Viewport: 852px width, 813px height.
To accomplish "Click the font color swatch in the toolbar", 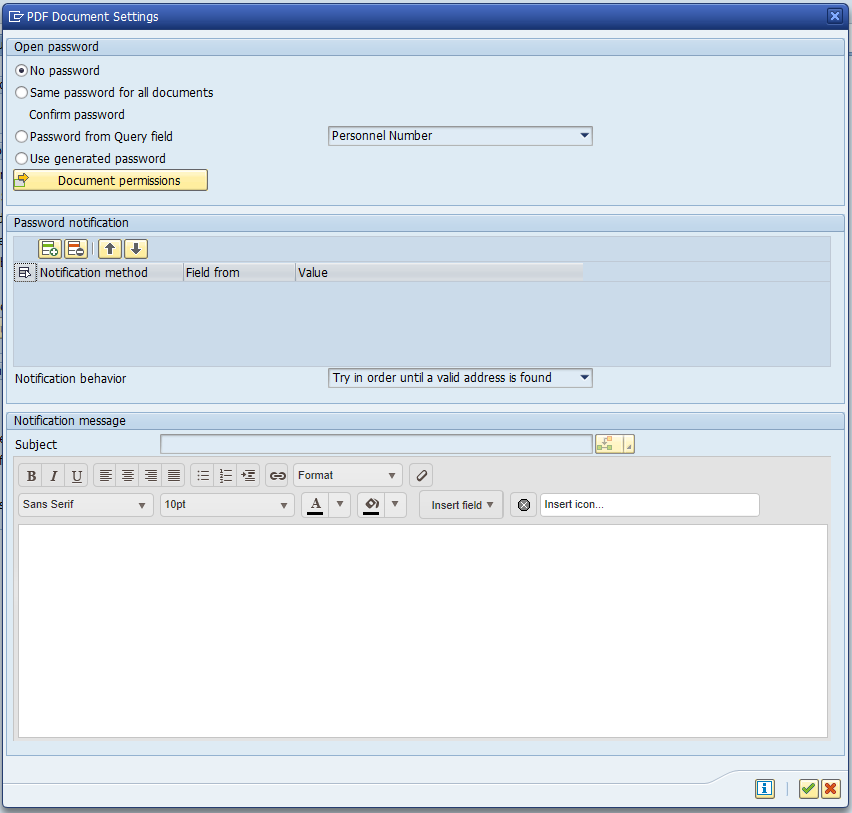I will click(314, 504).
